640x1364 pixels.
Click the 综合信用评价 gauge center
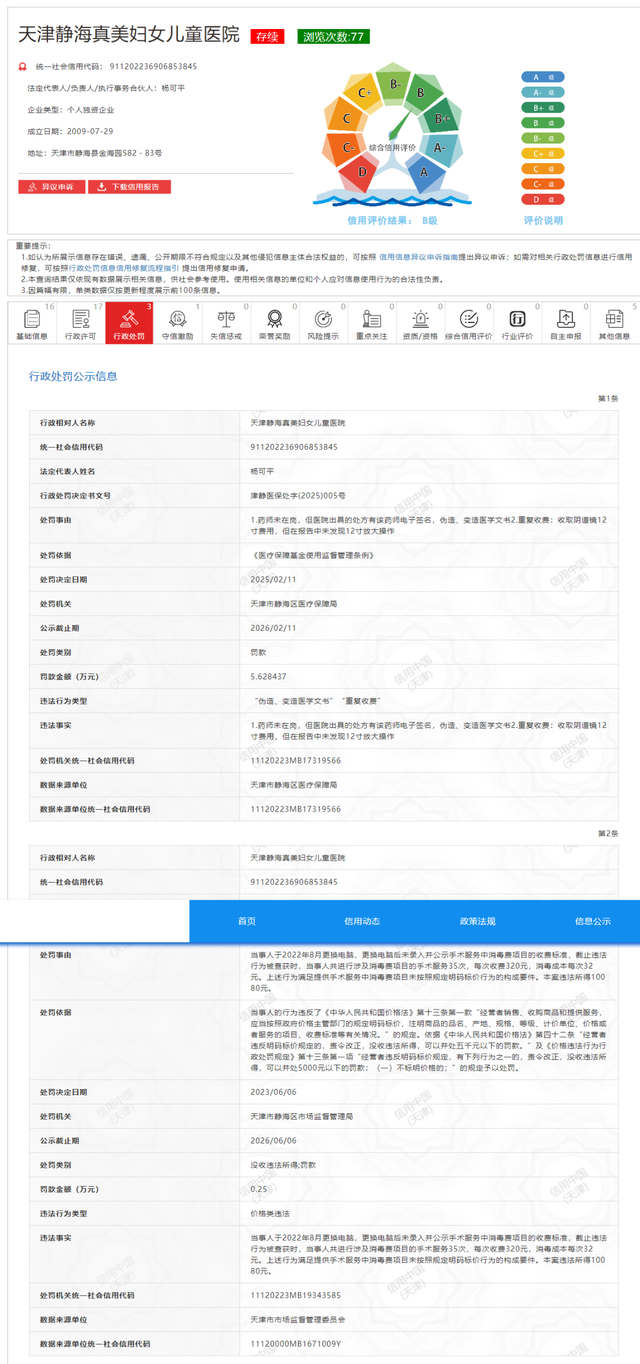point(392,147)
